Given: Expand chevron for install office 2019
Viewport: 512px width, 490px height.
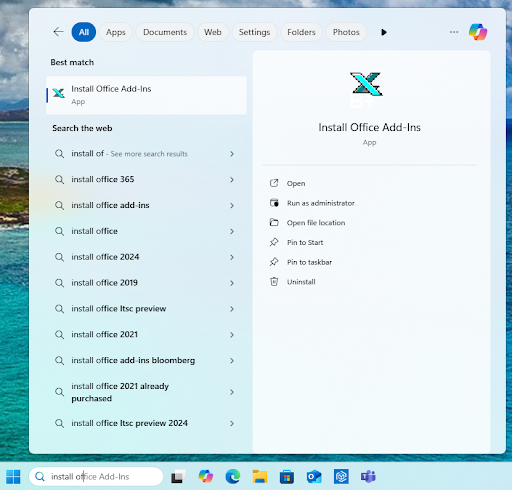Looking at the screenshot, I should pos(232,283).
